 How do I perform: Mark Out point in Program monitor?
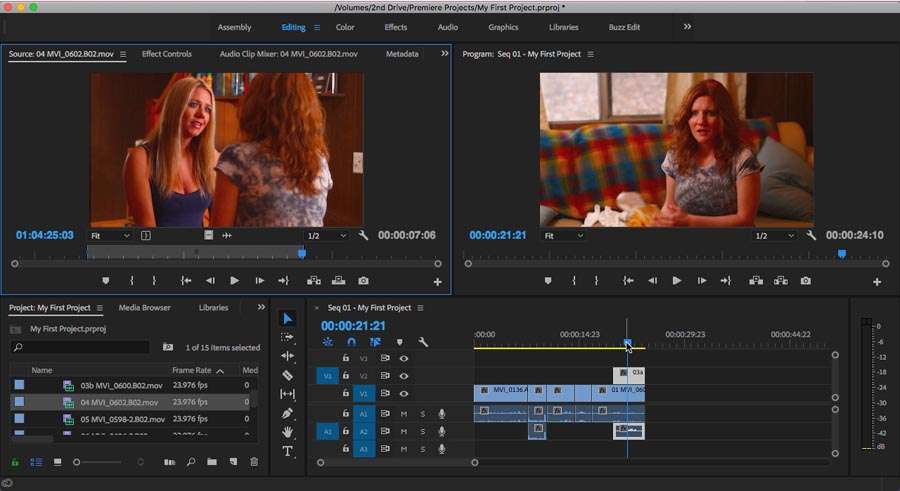[x=596, y=281]
